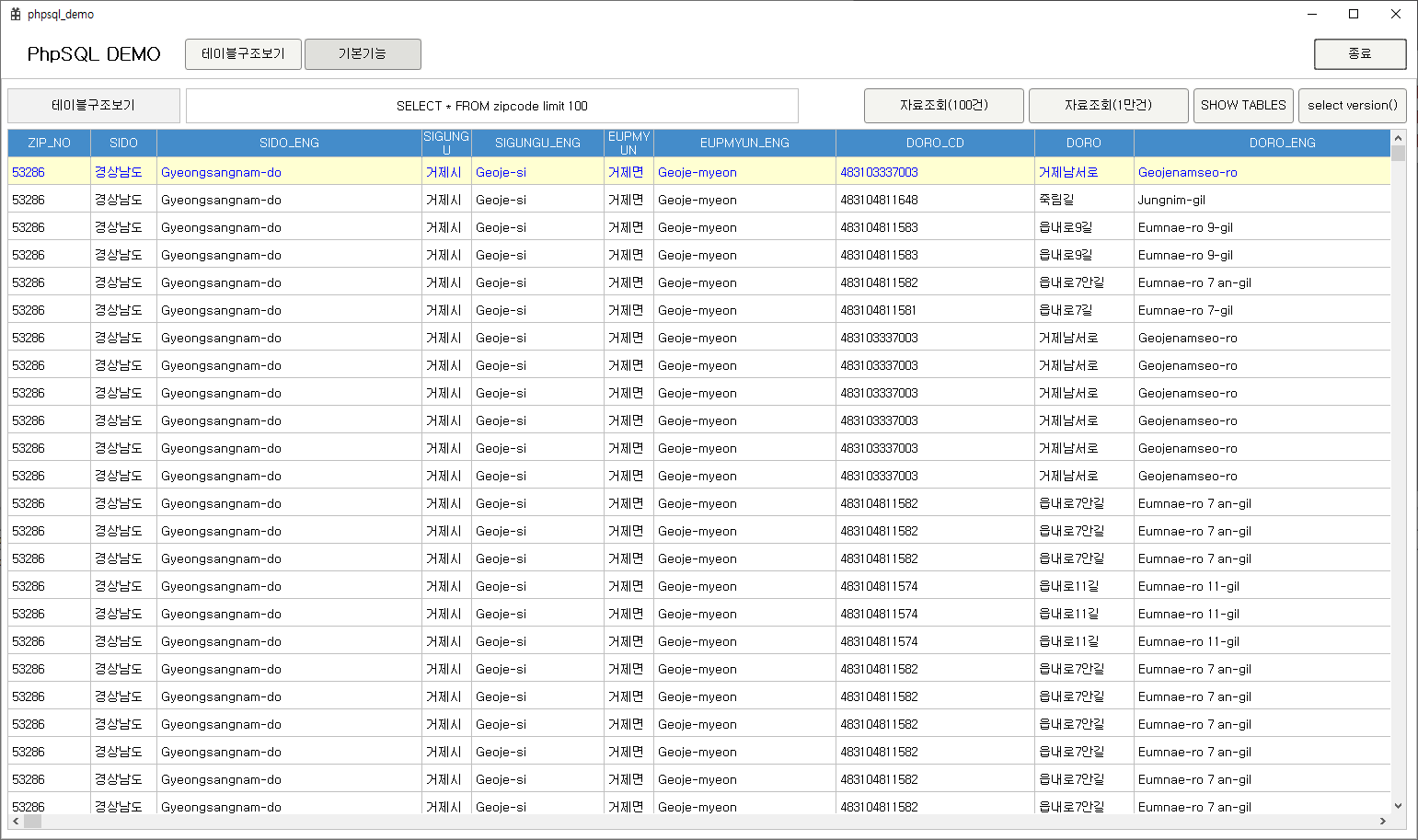
Task: Focus the SQL query input field
Action: tap(492, 106)
